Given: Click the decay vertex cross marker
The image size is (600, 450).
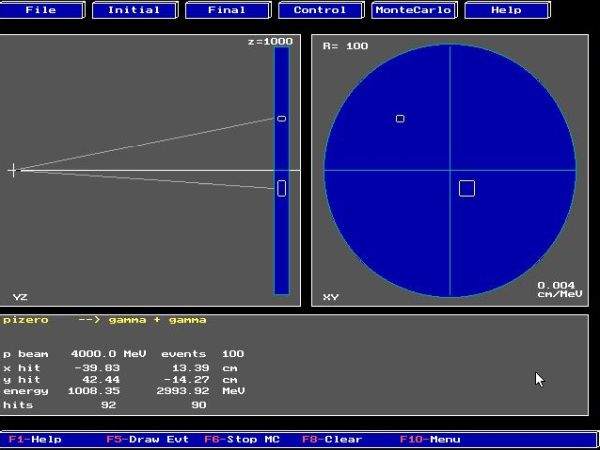Looking at the screenshot, I should point(13,170).
